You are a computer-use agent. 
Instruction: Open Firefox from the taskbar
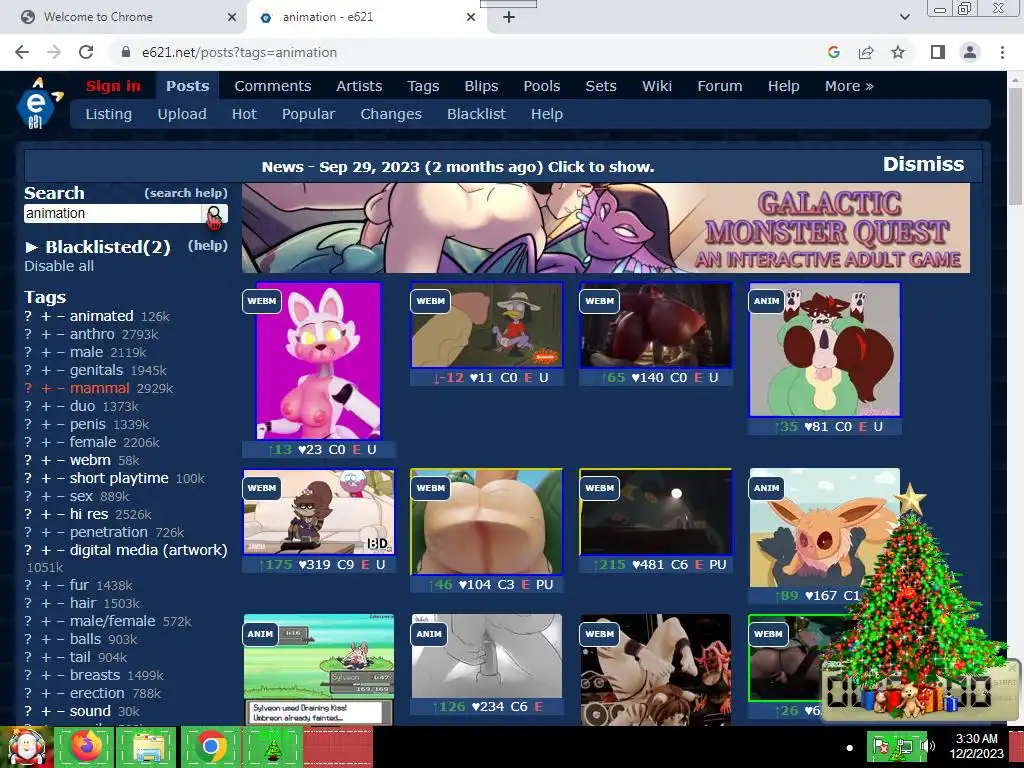(x=86, y=746)
